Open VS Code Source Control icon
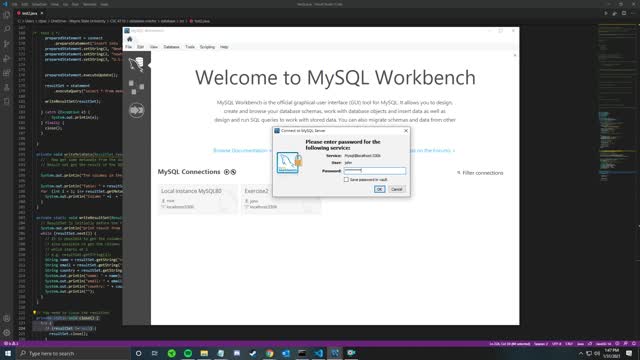The height and width of the screenshot is (360, 640). click(x=7, y=44)
